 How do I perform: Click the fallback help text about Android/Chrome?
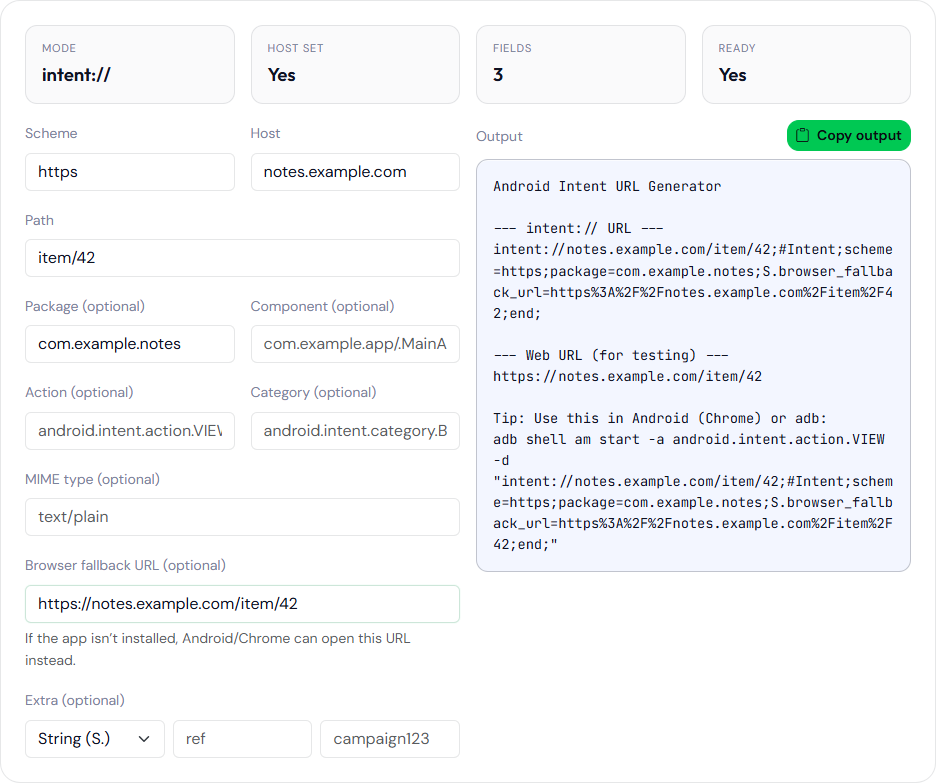(217, 649)
